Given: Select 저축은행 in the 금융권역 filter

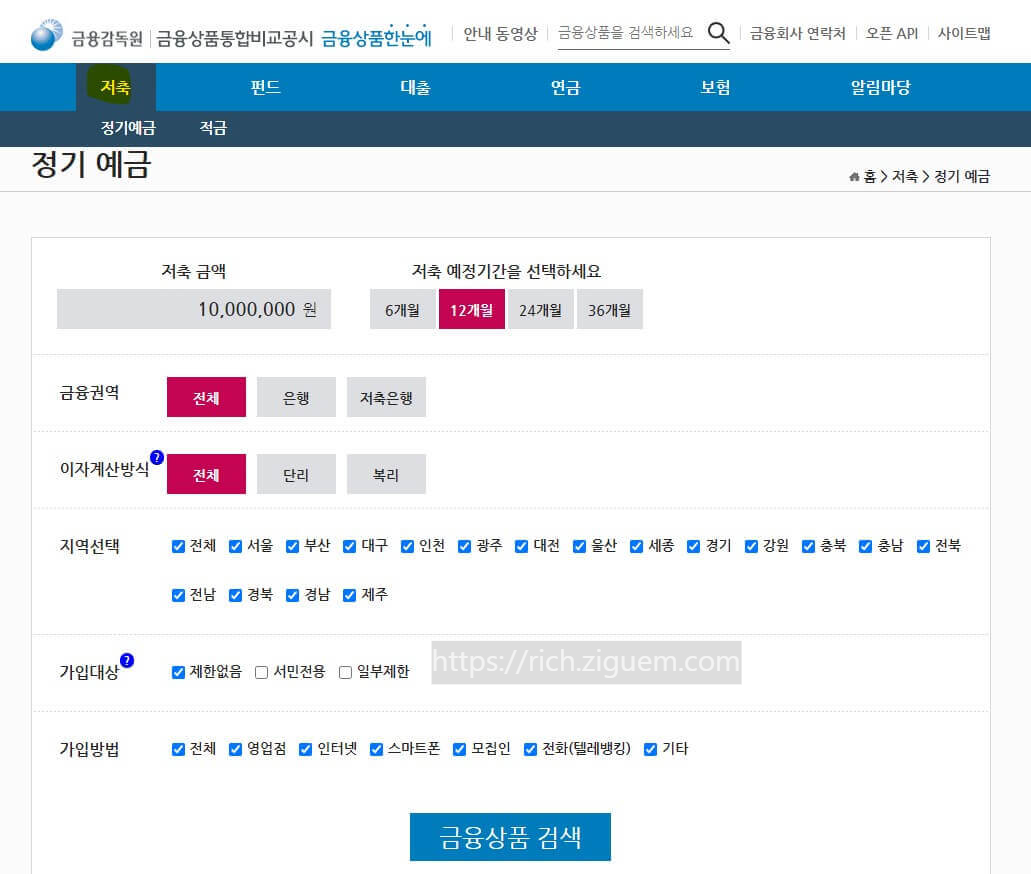Looking at the screenshot, I should coord(386,397).
